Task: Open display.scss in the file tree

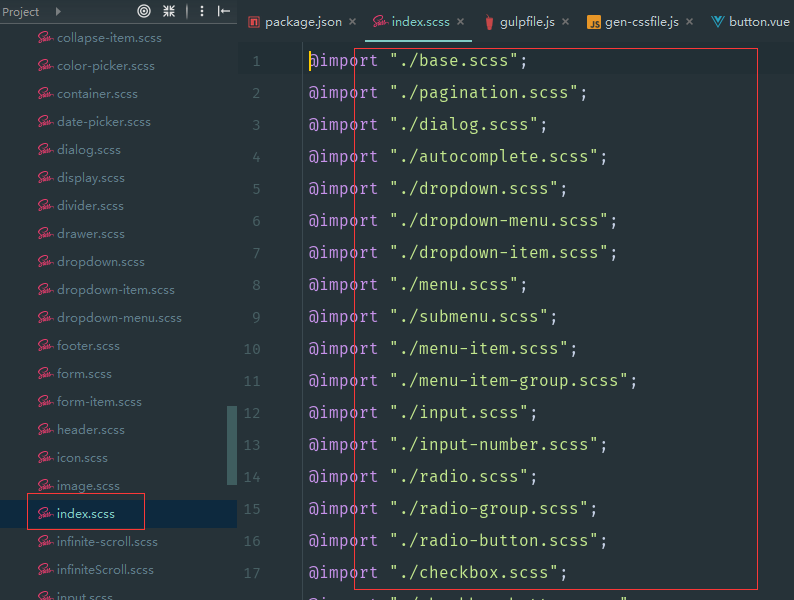Action: 91,178
